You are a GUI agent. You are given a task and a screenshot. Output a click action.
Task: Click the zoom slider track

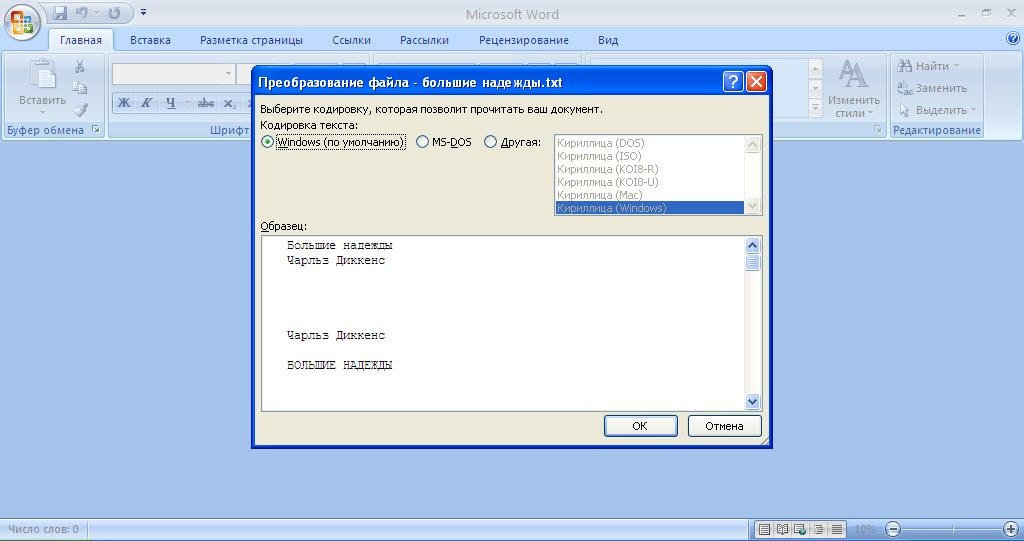tap(953, 529)
